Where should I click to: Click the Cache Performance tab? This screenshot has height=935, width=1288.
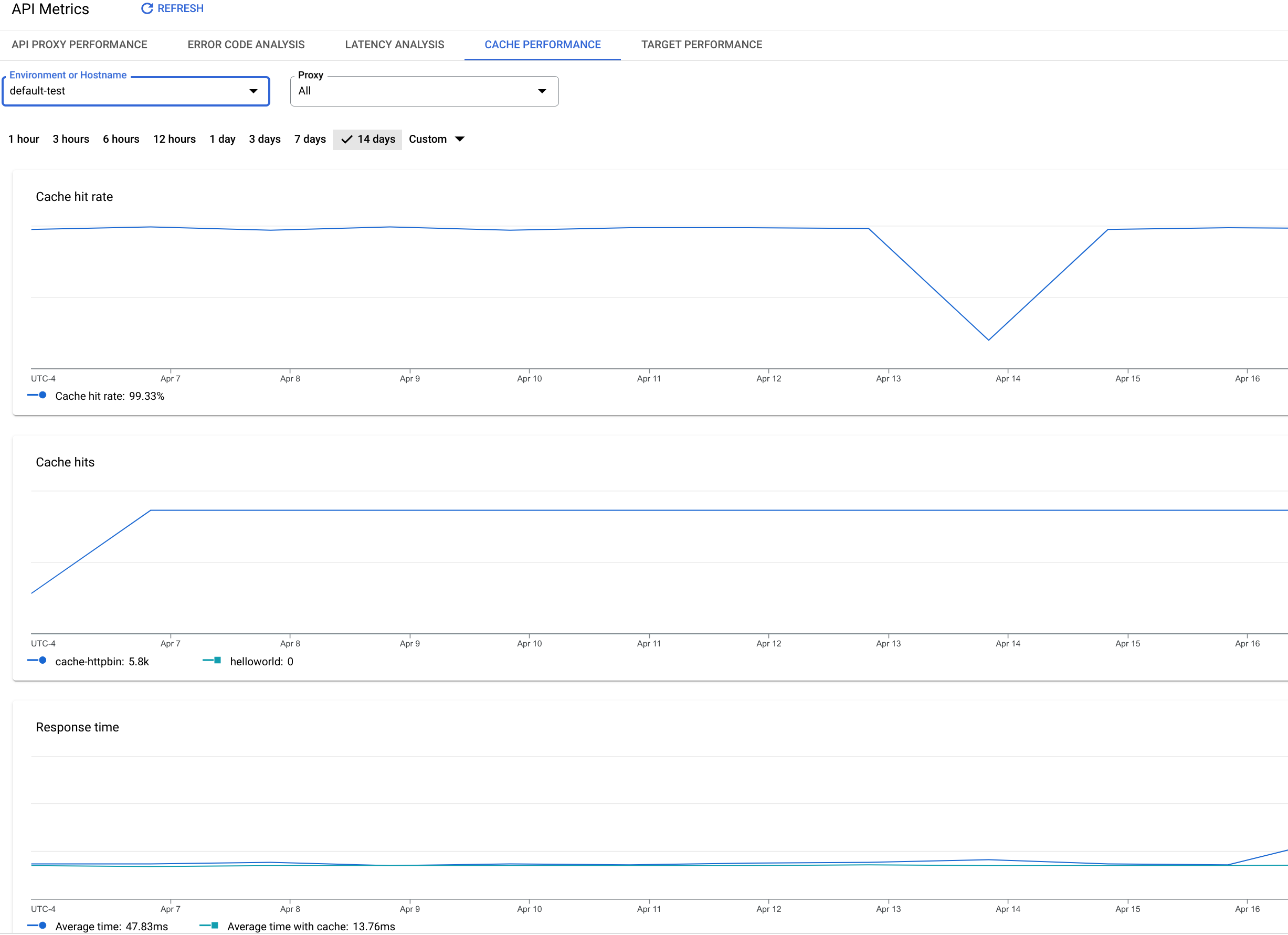coord(542,44)
